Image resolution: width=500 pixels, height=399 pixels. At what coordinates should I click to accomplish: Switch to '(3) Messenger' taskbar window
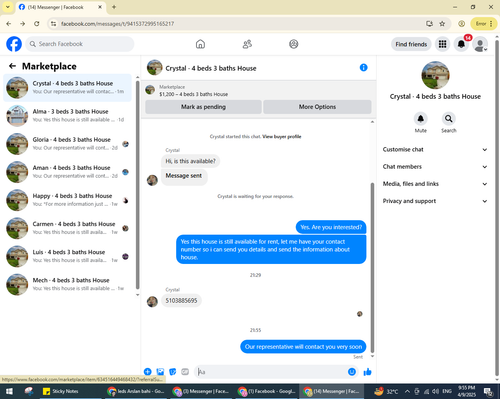(201, 391)
